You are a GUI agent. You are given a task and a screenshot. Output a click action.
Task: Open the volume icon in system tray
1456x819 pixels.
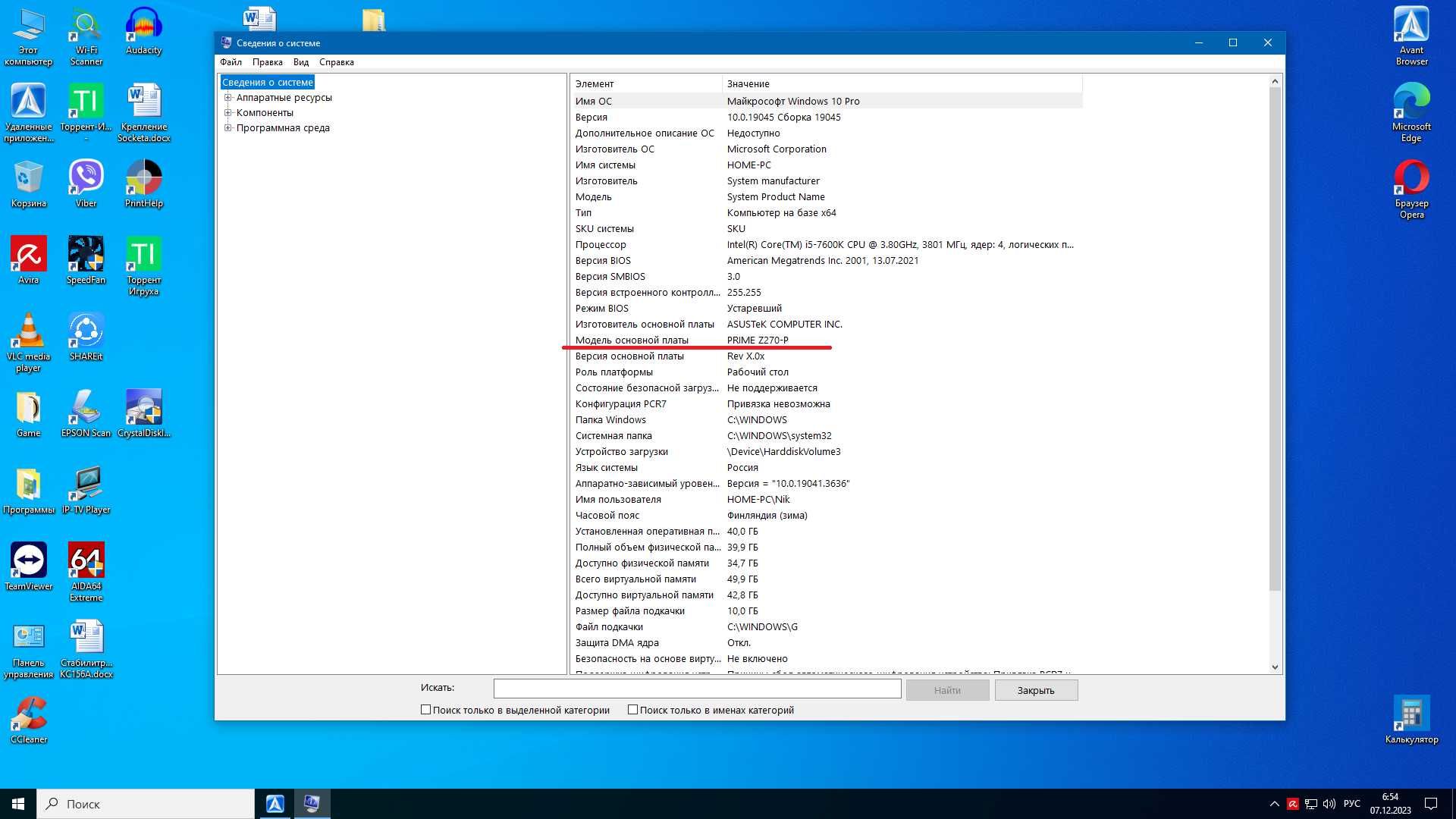1329,804
